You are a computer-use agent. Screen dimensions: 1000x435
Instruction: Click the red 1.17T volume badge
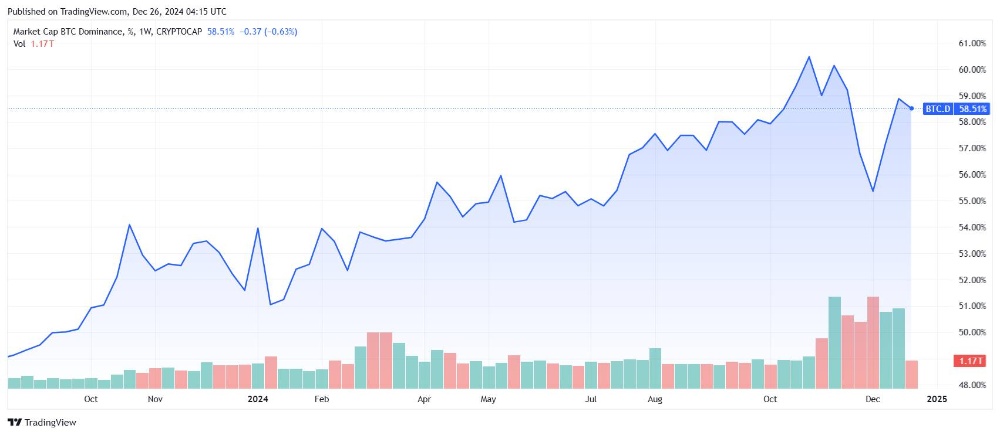tap(971, 362)
